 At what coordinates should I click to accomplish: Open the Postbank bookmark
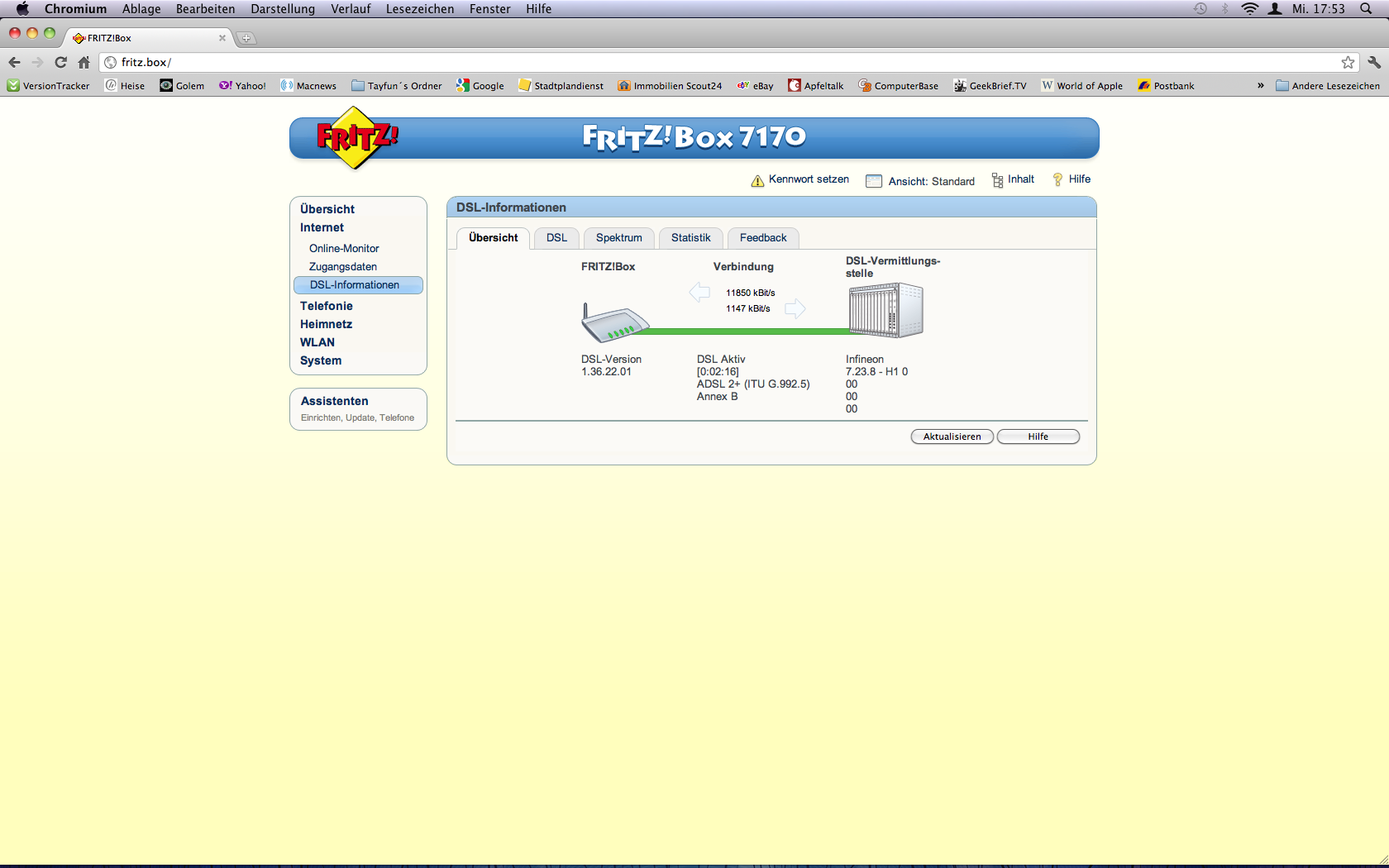1167,86
